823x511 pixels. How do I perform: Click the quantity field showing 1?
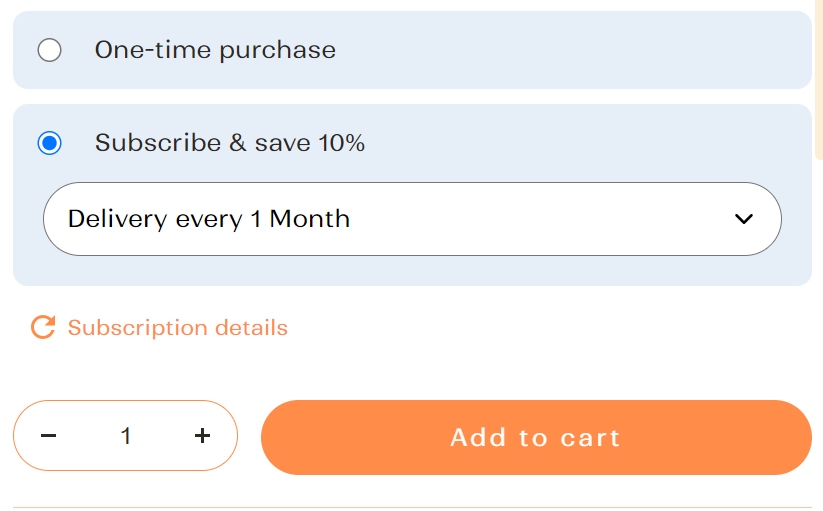point(125,435)
